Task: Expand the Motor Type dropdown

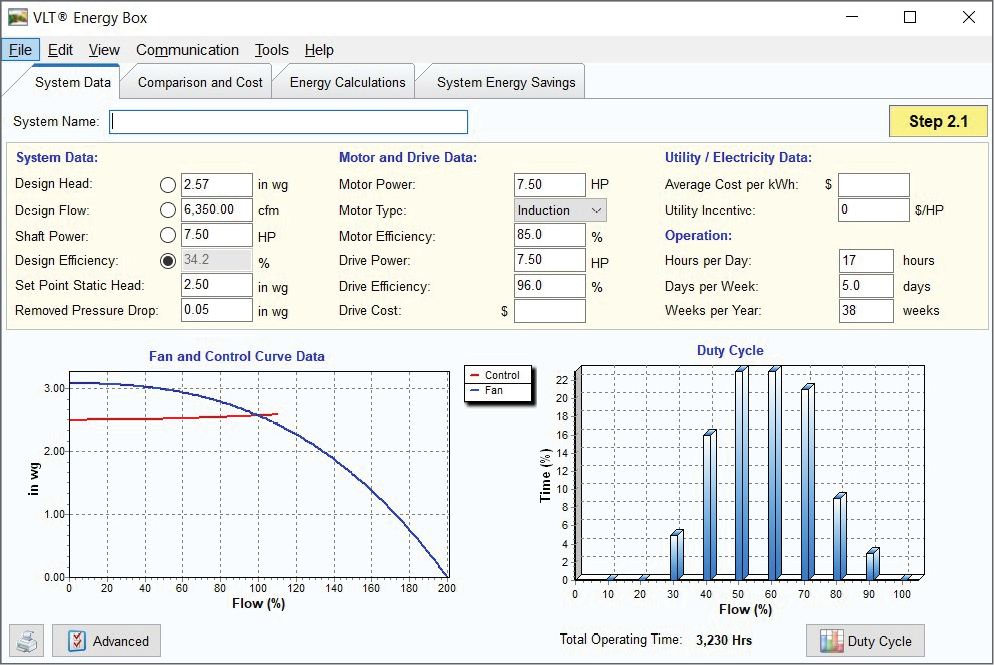Action: [x=561, y=210]
